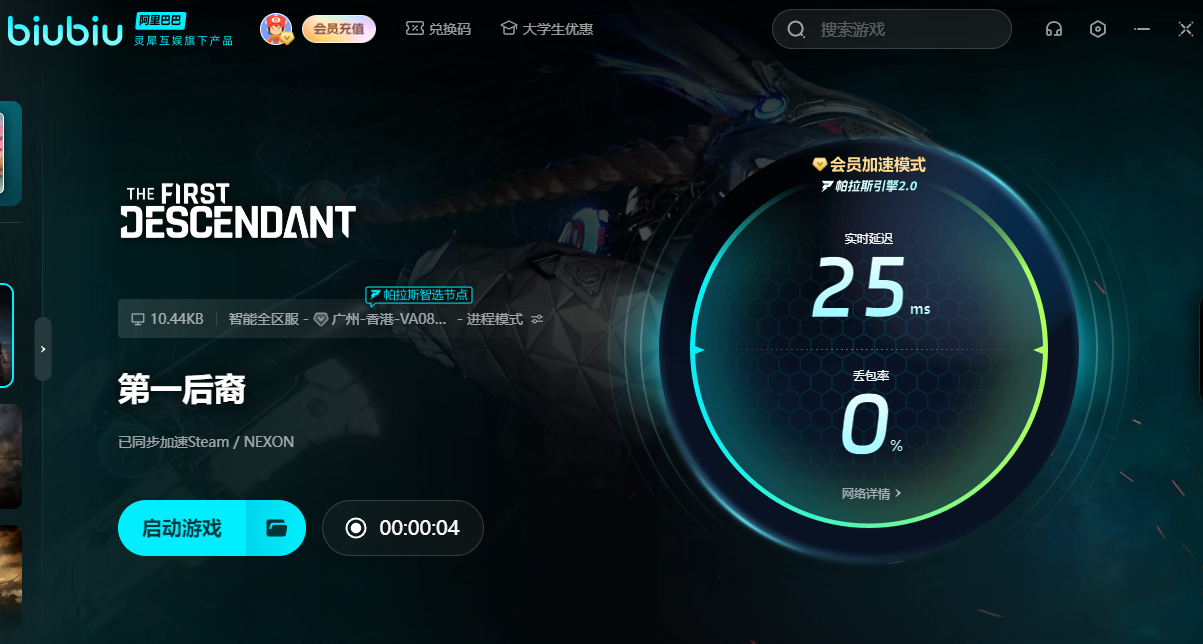Change the 智能全区服 server region
This screenshot has height=644, width=1203.
pos(265,319)
